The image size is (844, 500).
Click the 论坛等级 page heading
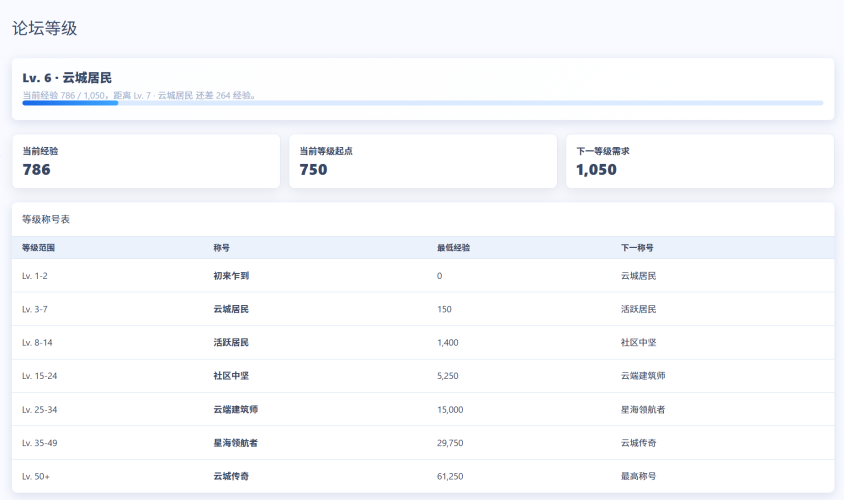[x=45, y=28]
